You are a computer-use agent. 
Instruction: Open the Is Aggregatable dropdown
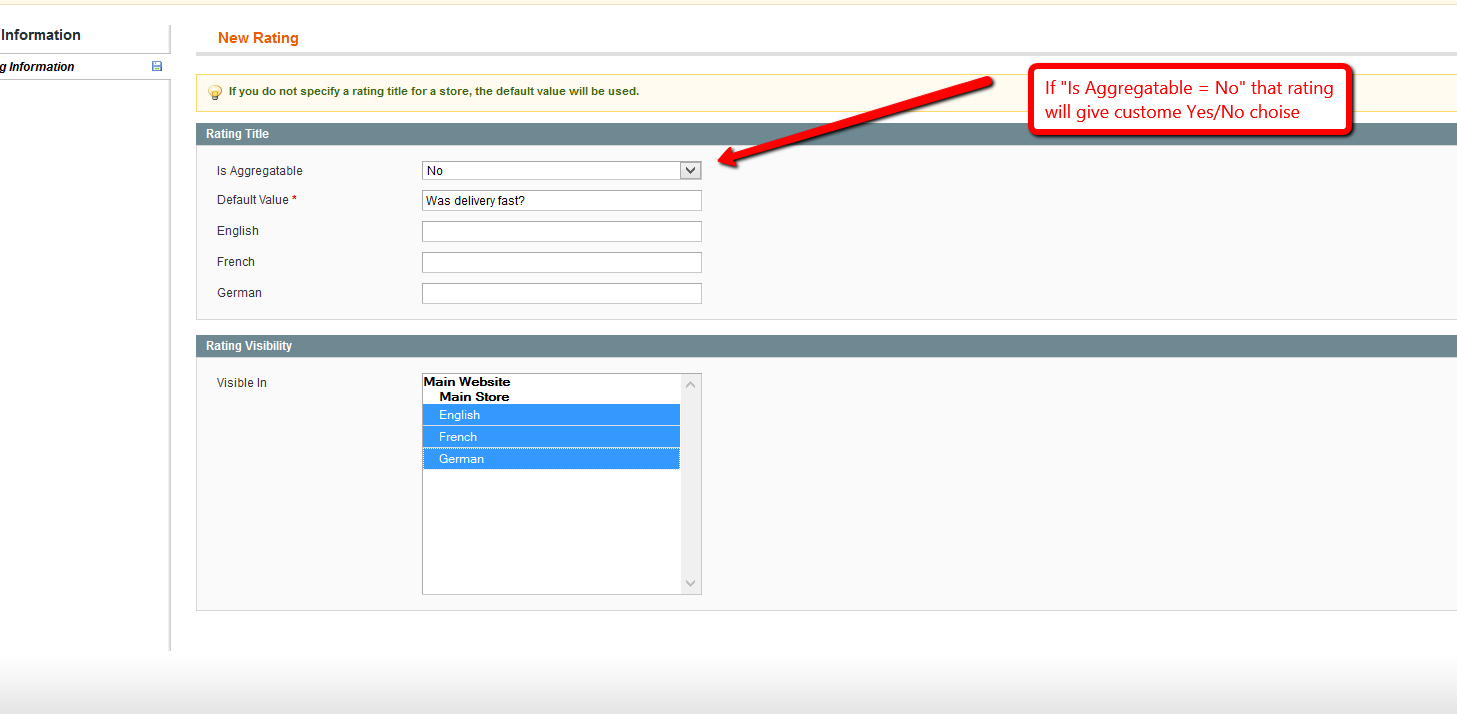561,171
